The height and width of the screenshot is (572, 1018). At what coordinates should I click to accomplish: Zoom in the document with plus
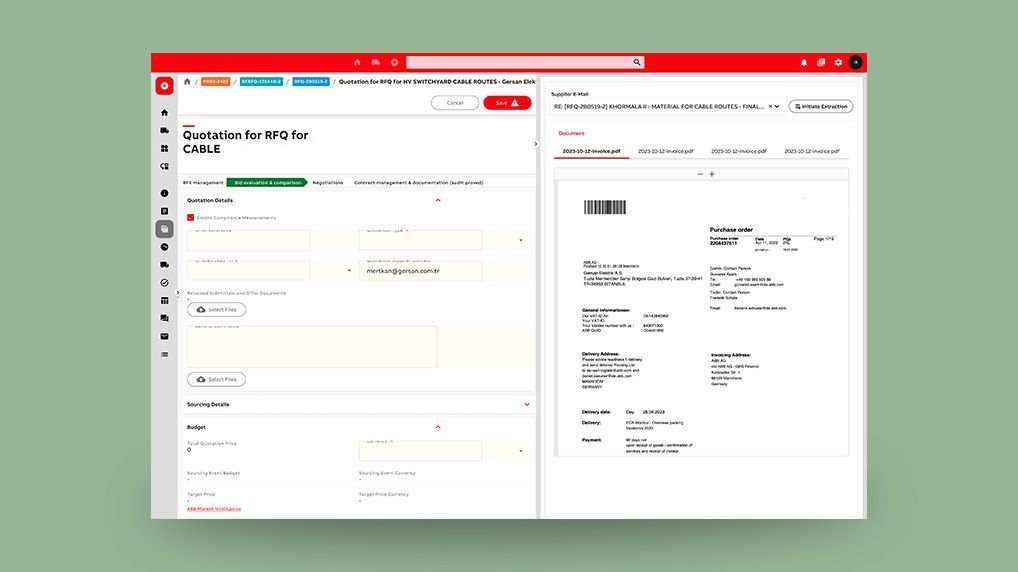pyautogui.click(x=712, y=174)
